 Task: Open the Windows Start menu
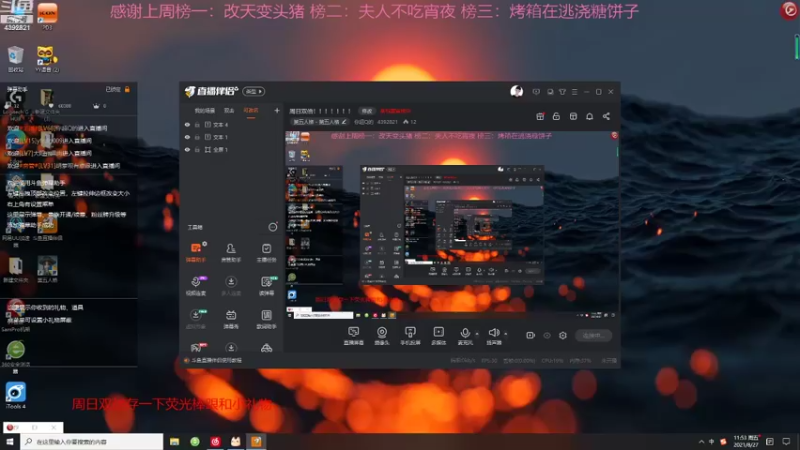point(10,441)
